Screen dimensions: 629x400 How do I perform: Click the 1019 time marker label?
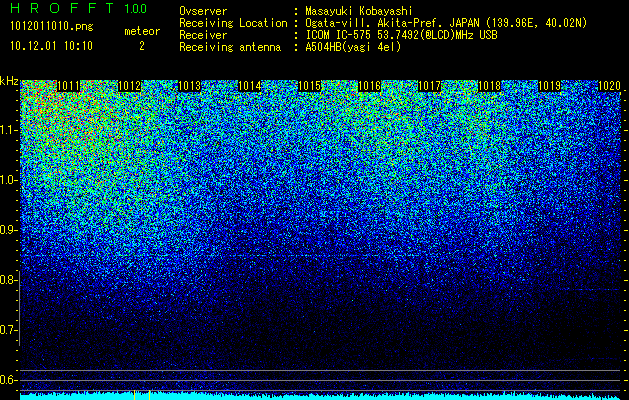tap(550, 86)
